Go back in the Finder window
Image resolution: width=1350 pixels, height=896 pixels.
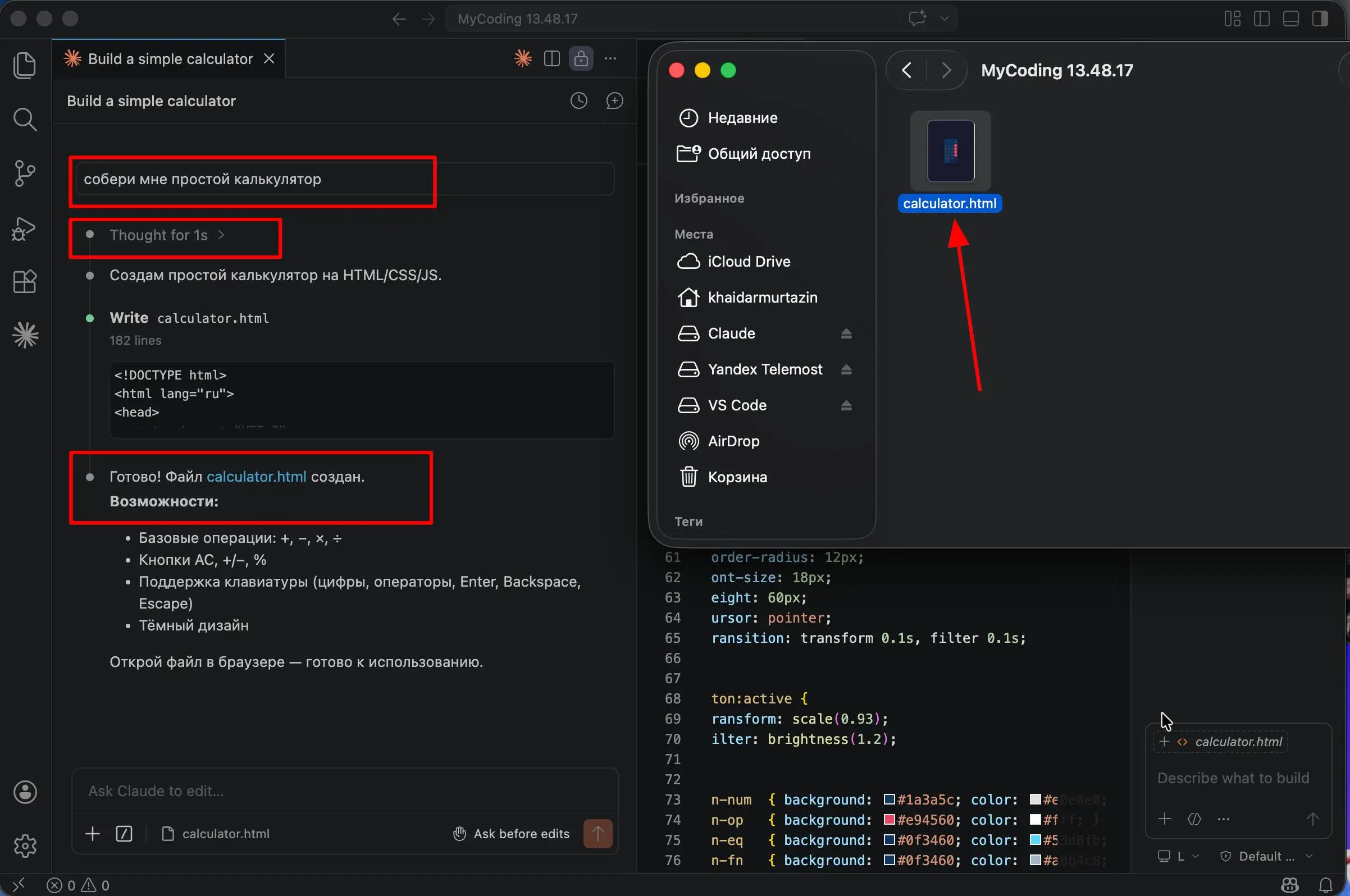[906, 70]
